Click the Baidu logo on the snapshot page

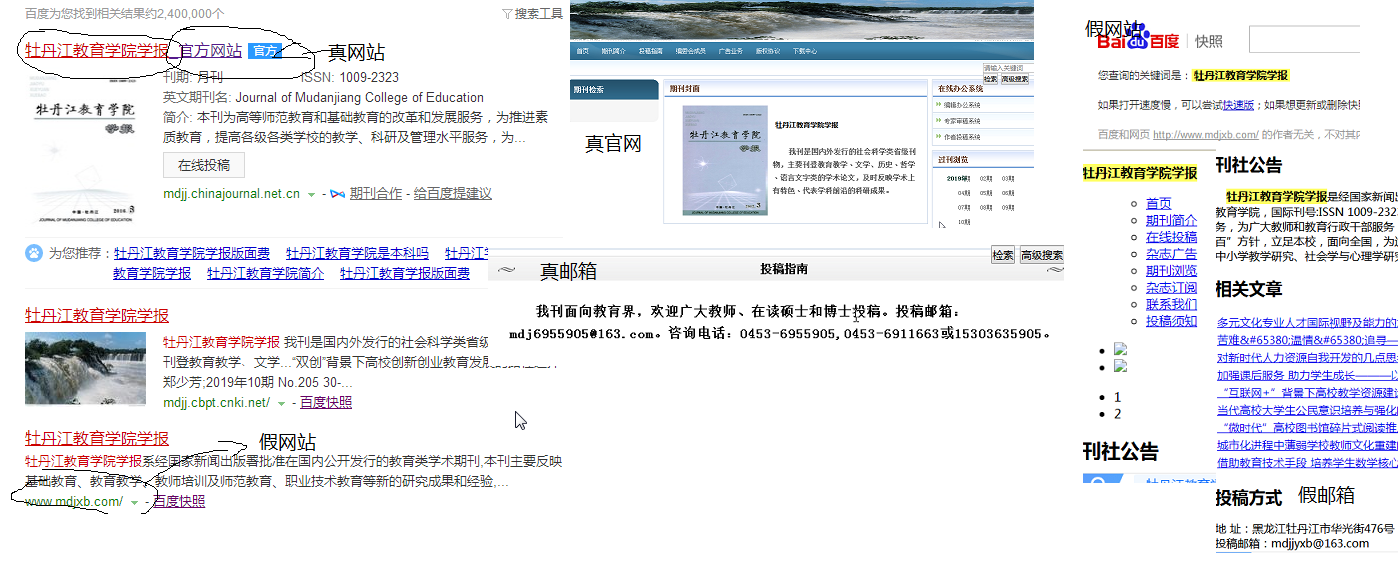[1138, 38]
